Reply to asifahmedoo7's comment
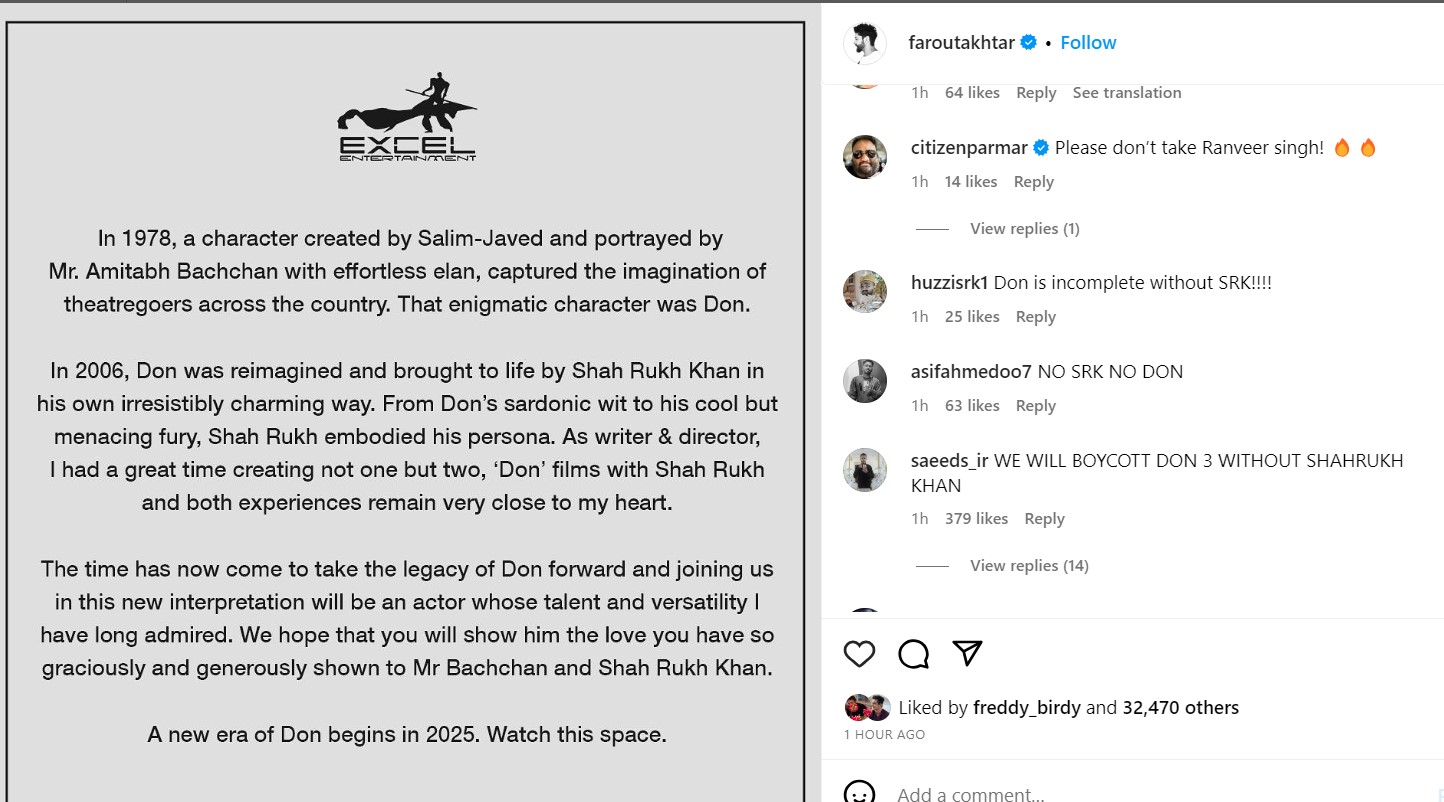The width and height of the screenshot is (1444, 802). 1035,406
